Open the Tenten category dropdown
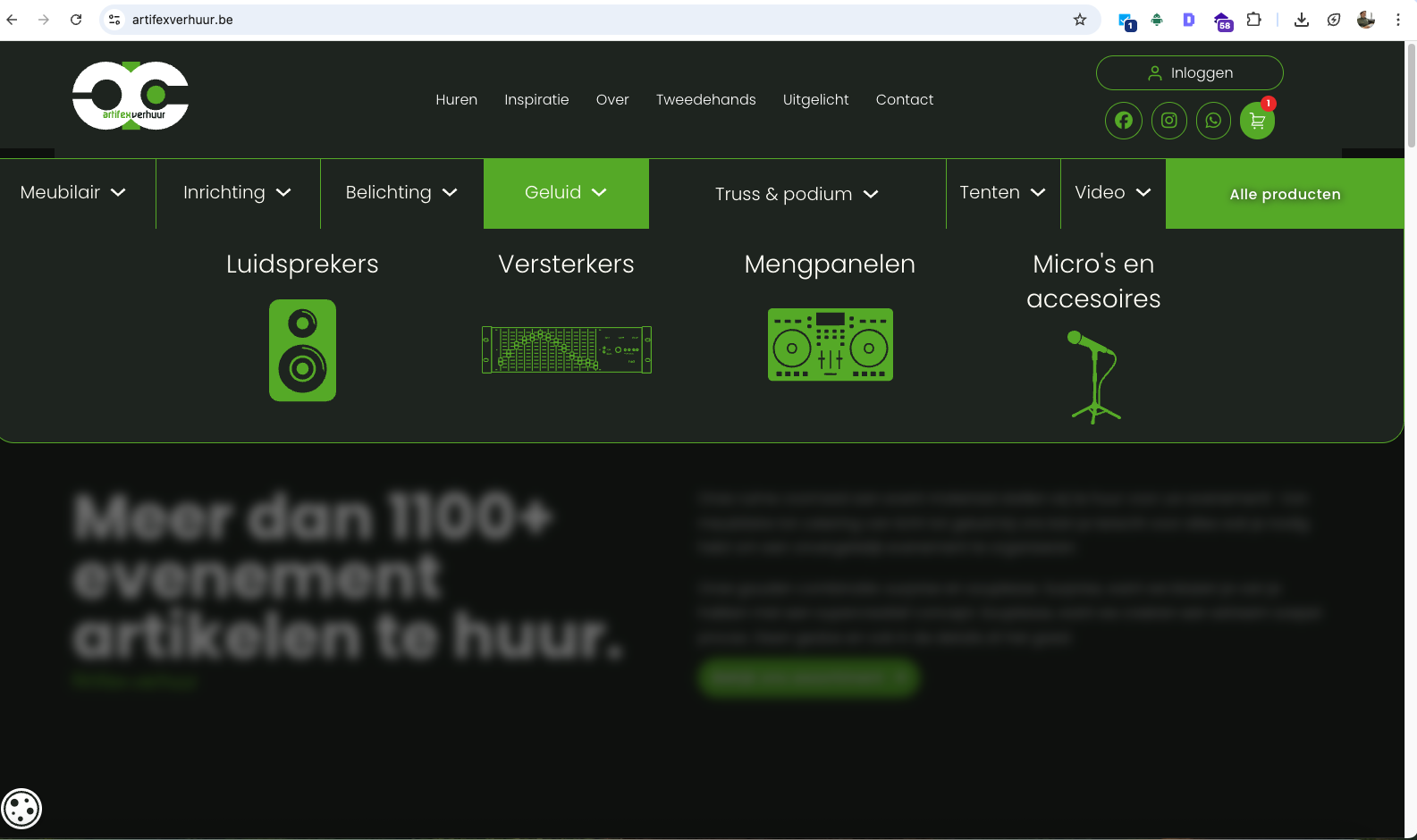1417x840 pixels. [x=1002, y=193]
